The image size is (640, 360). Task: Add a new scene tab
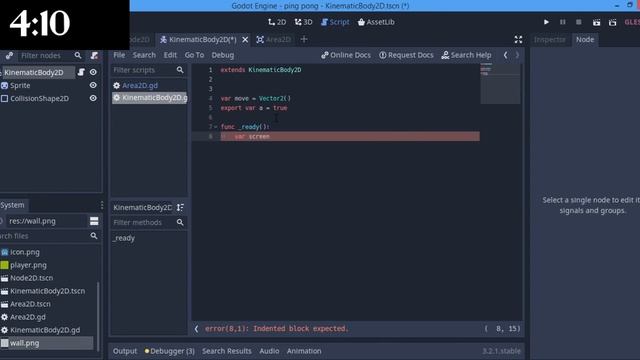304,40
